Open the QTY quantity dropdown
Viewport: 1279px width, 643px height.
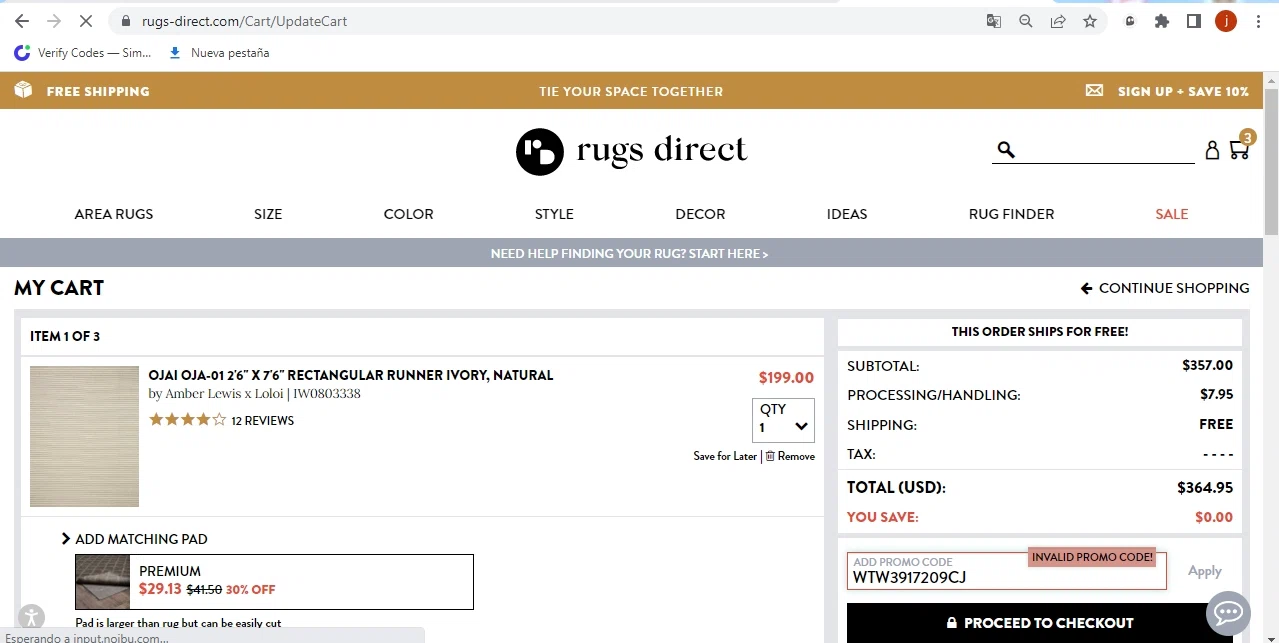(783, 420)
